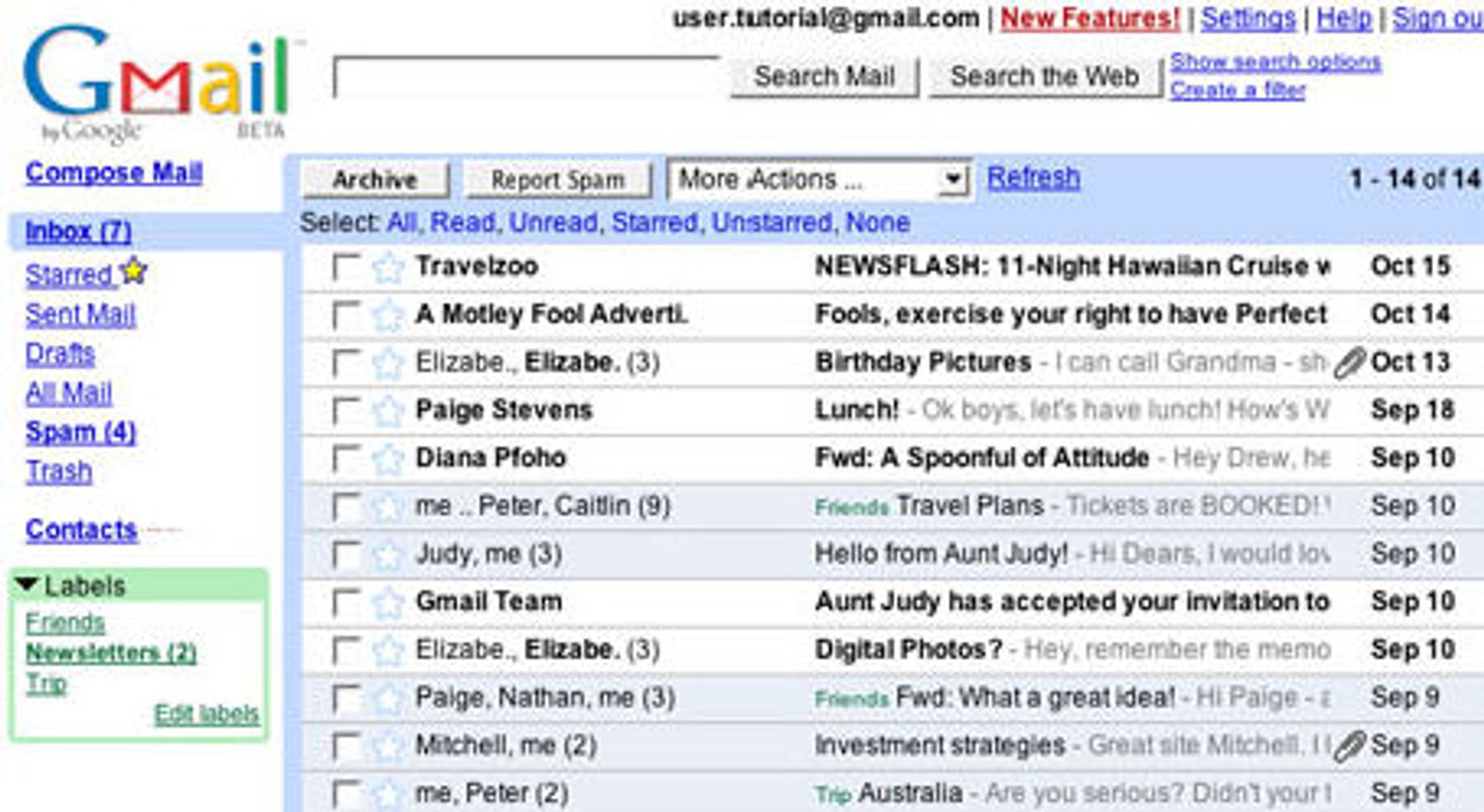Click the Report Spam button

pos(558,179)
